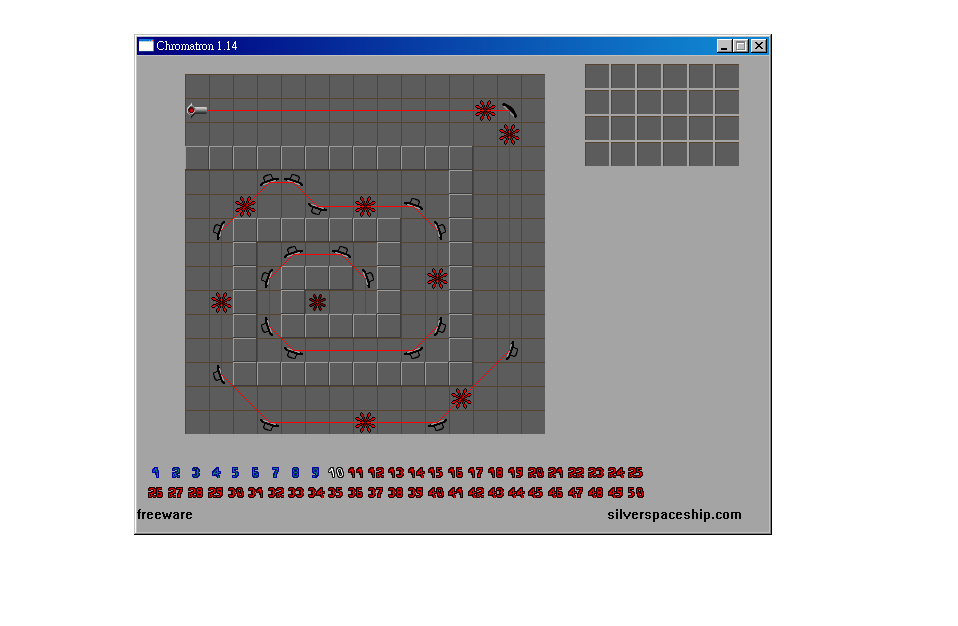This screenshot has height=626, width=958.
Task: Click the Chromatron 1.14 title text
Action: click(x=197, y=46)
